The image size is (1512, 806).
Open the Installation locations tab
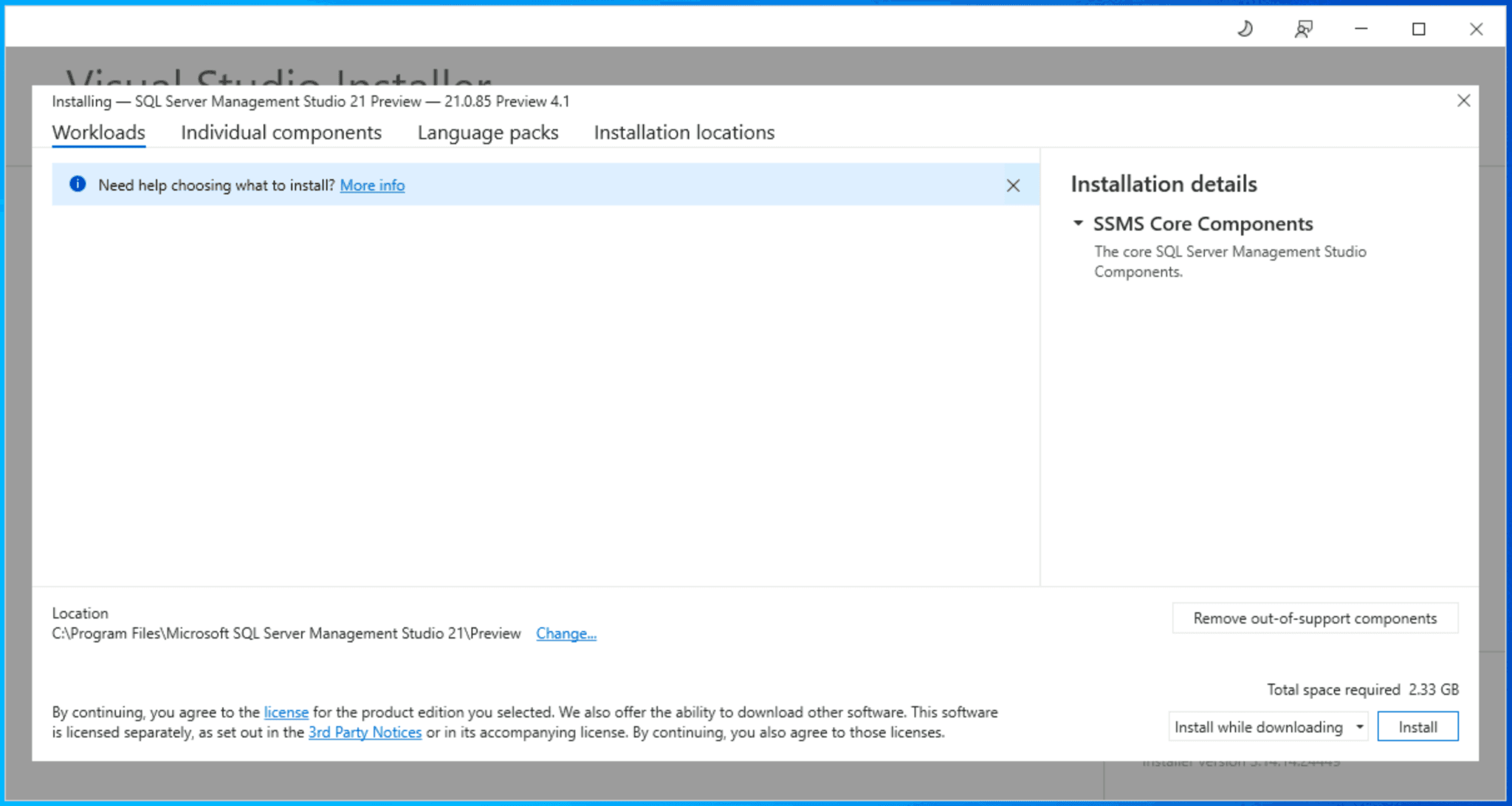click(683, 132)
